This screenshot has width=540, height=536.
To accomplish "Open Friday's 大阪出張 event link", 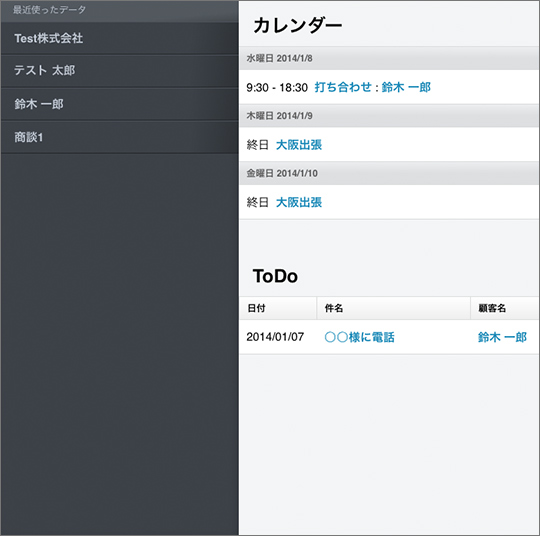I will (x=299, y=202).
